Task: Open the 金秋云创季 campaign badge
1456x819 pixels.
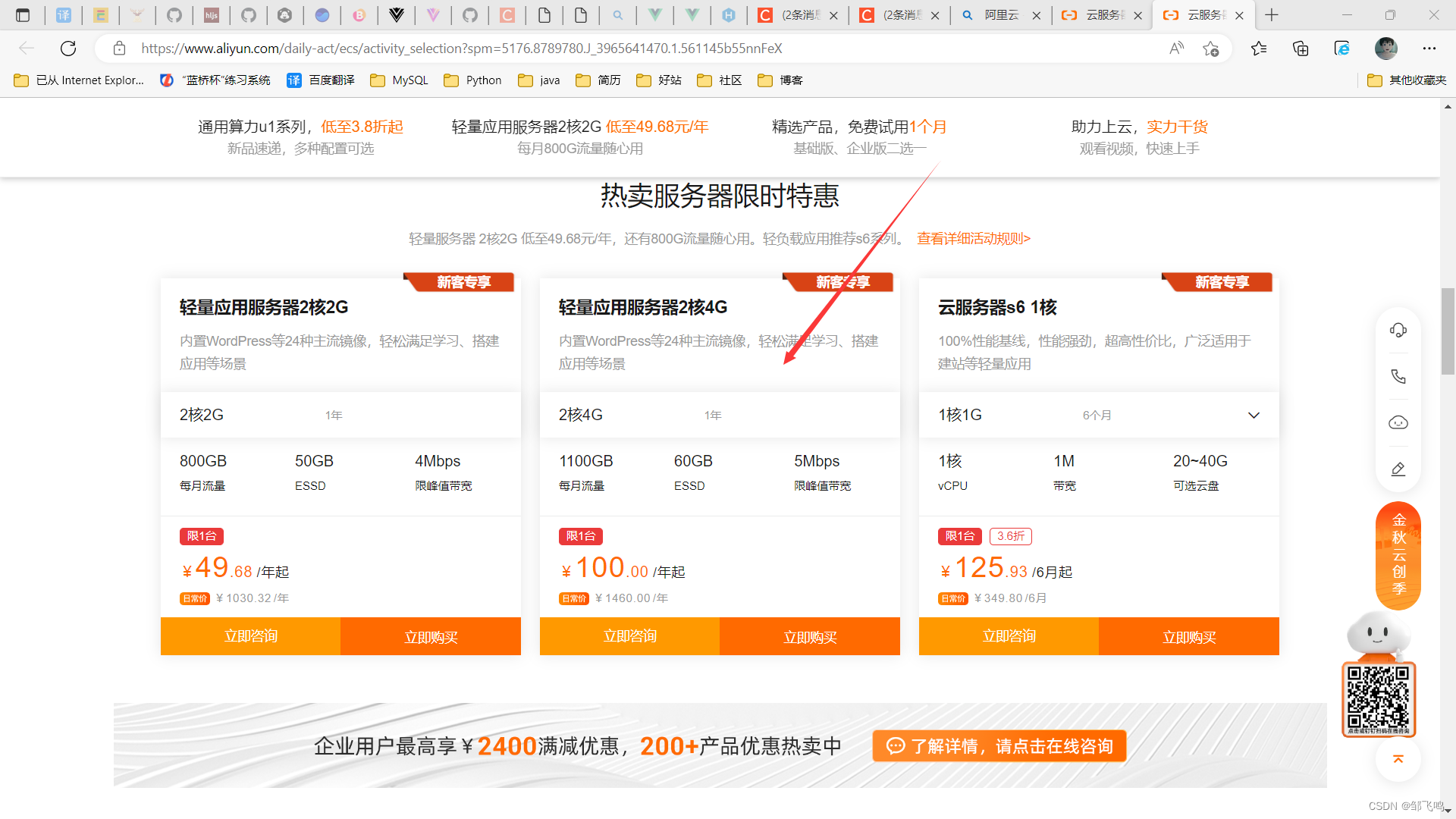Action: tap(1398, 556)
